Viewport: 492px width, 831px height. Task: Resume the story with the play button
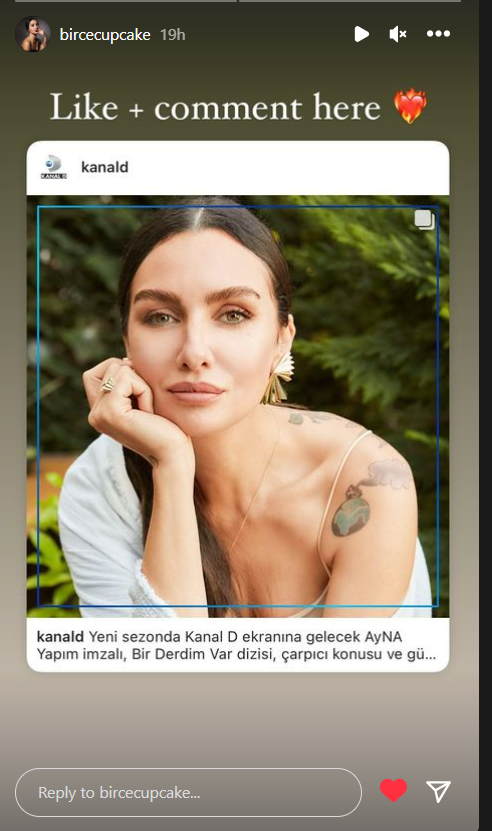tap(362, 34)
